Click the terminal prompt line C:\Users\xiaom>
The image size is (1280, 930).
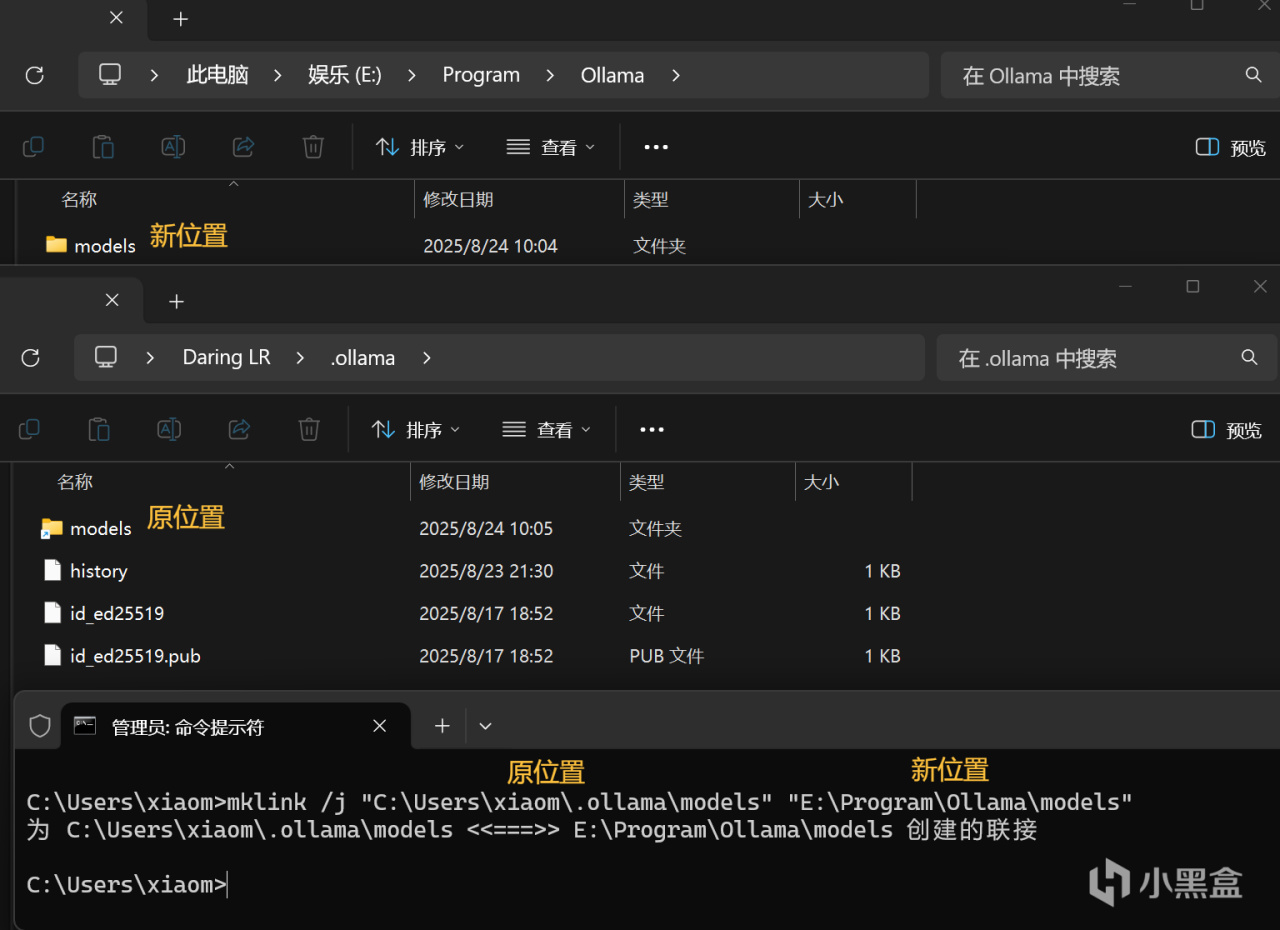coord(127,885)
